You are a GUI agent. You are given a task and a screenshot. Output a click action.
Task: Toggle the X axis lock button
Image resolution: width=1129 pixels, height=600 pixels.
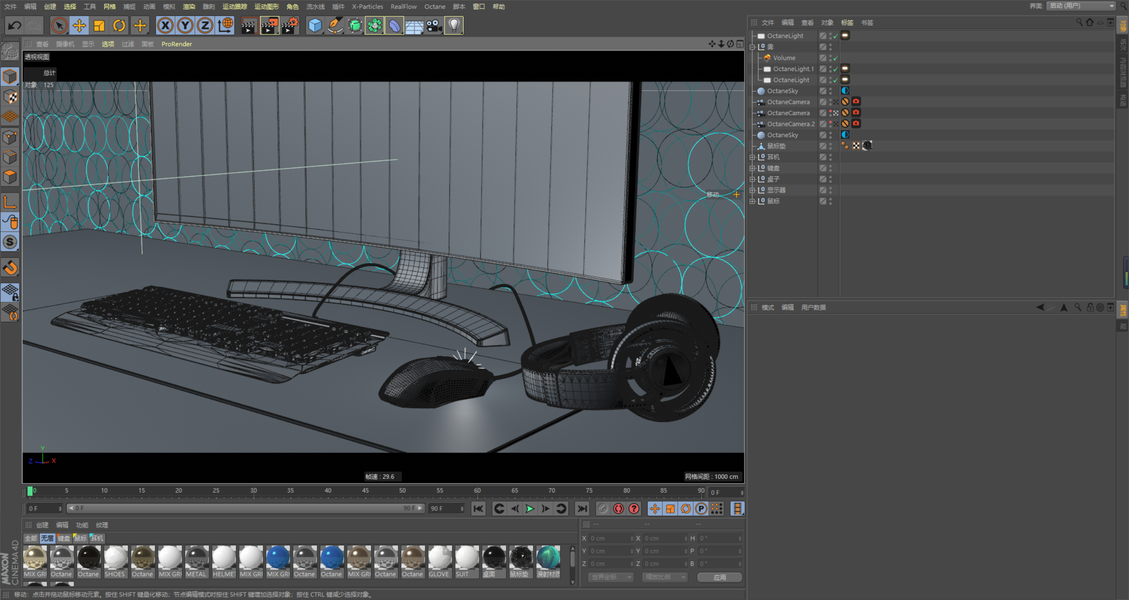[166, 25]
